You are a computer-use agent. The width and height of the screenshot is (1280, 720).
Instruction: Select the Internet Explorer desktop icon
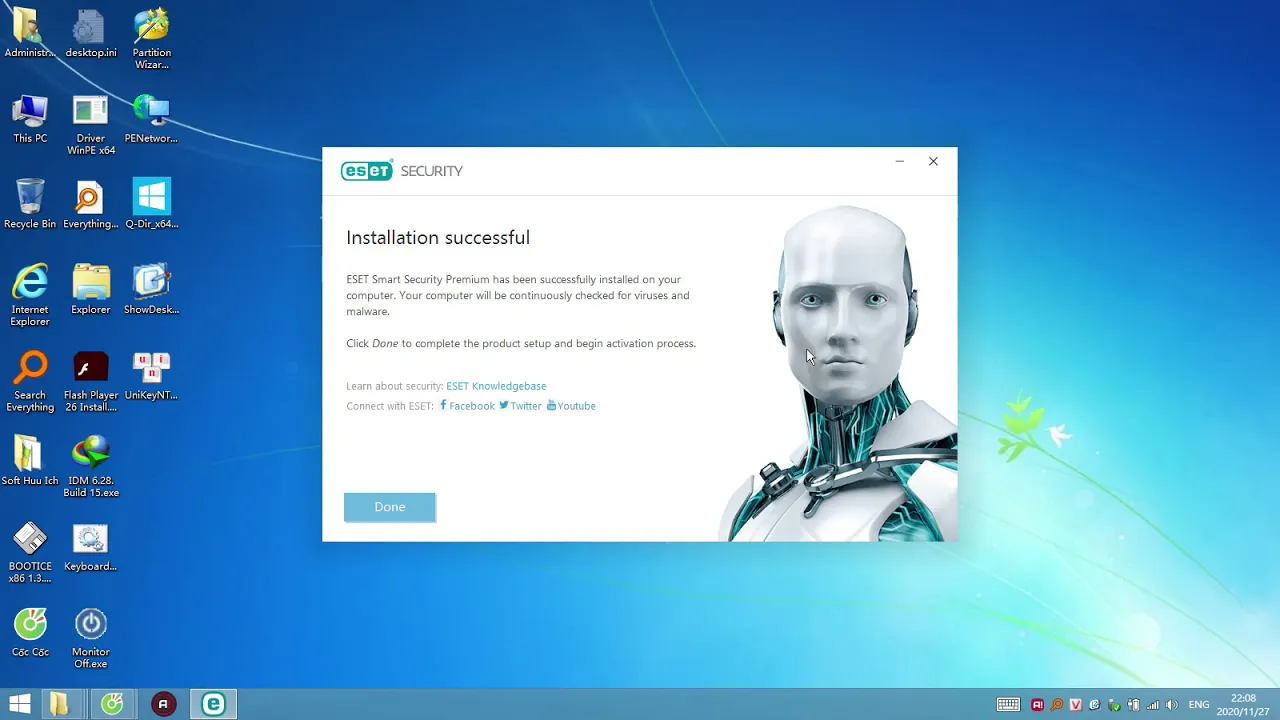point(30,296)
